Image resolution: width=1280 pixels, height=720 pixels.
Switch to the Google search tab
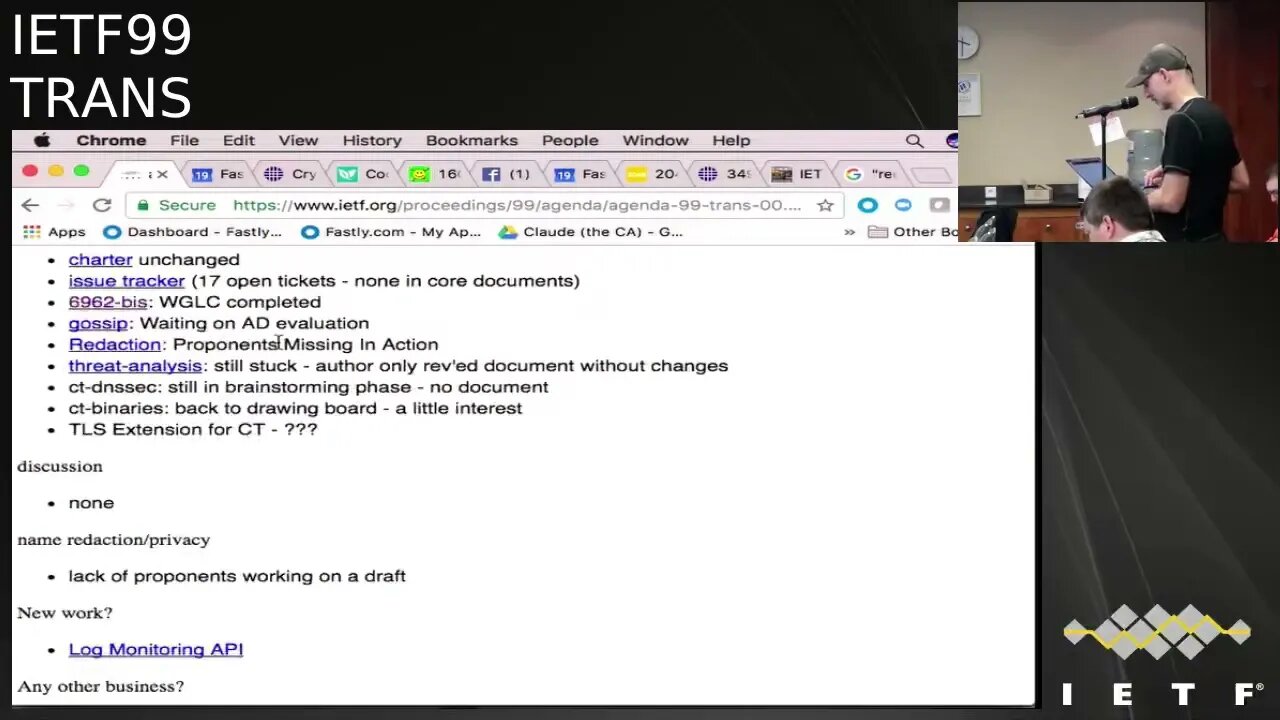[x=869, y=174]
